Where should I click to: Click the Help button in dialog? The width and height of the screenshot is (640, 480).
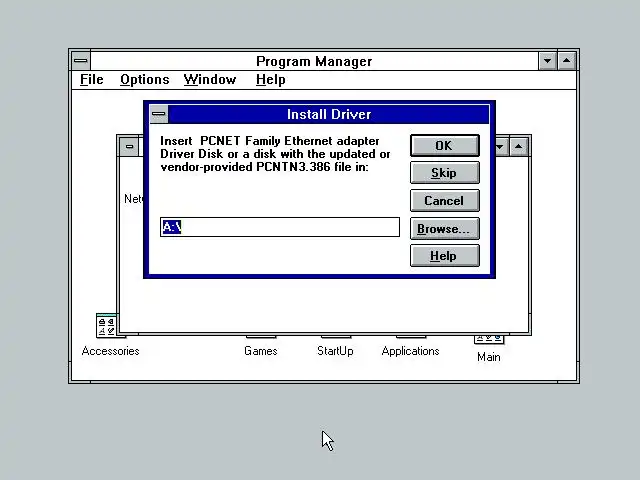coord(444,256)
